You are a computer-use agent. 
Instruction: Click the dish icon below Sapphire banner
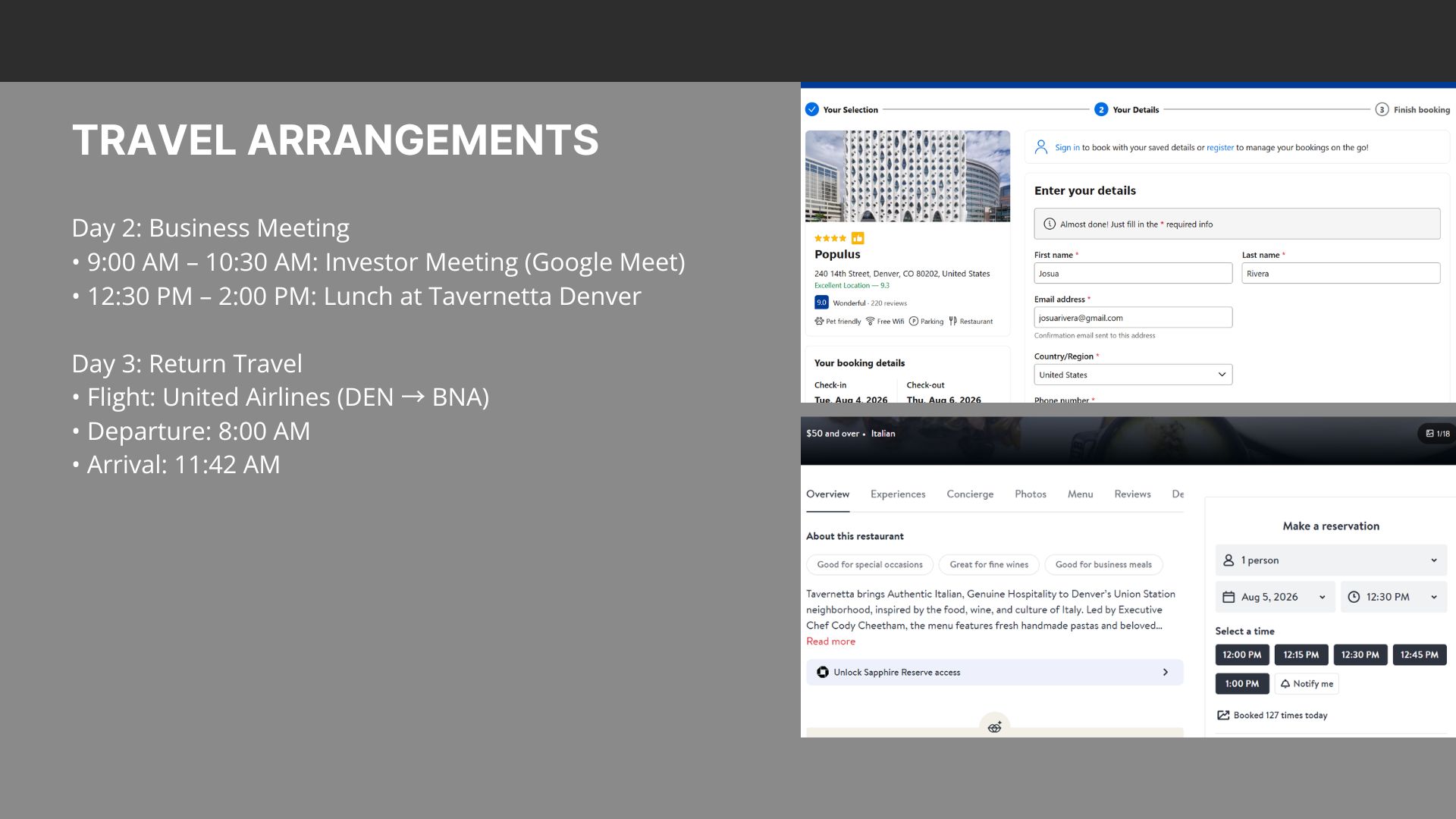point(995,726)
